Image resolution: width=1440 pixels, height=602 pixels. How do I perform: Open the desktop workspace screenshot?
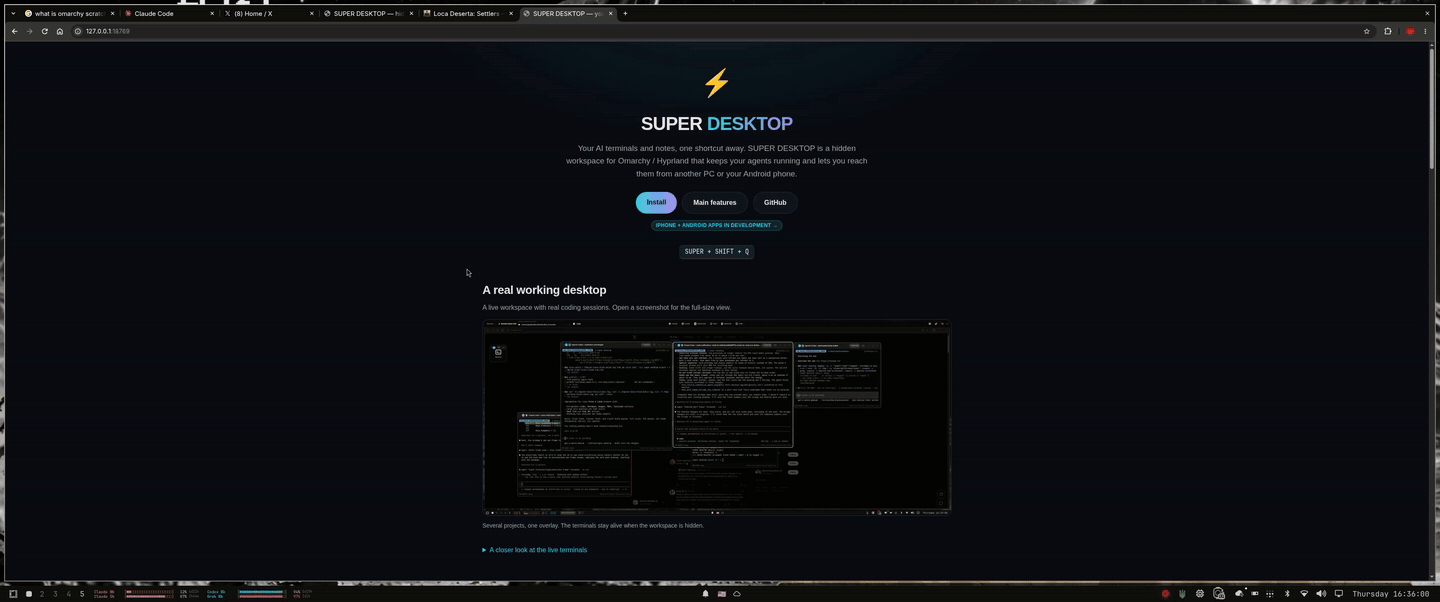[716, 417]
